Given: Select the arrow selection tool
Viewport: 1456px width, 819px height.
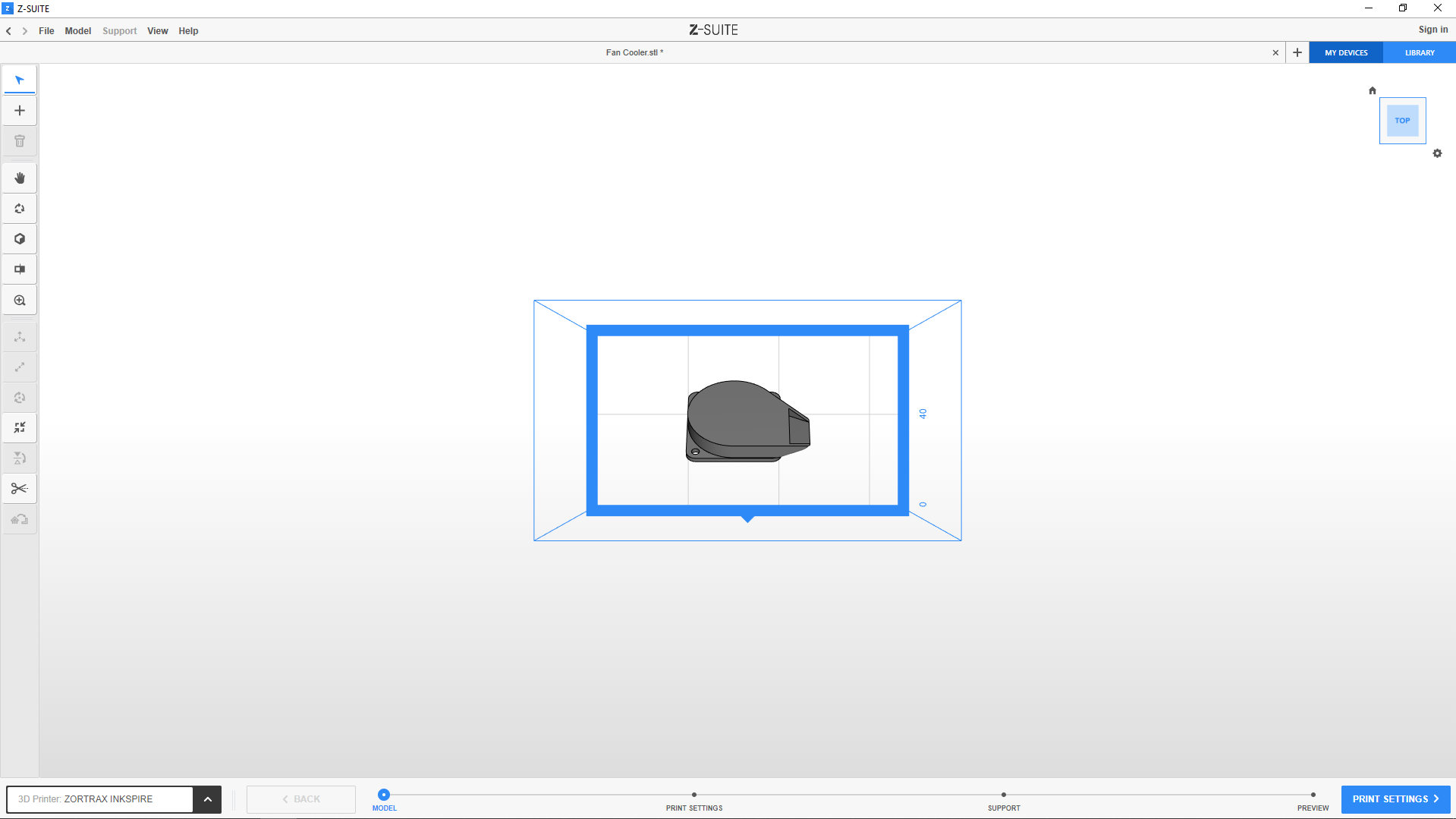Looking at the screenshot, I should pyautogui.click(x=20, y=80).
